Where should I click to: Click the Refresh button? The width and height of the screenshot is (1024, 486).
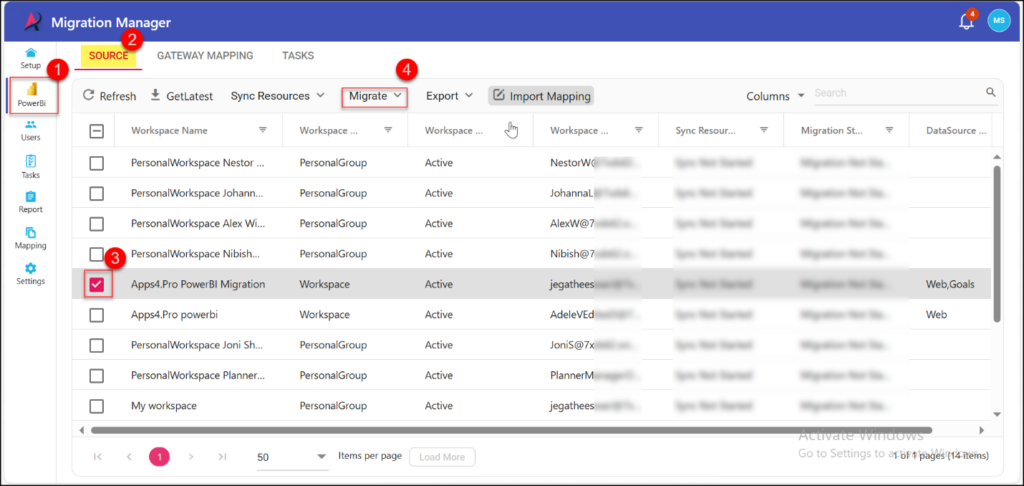pos(109,95)
